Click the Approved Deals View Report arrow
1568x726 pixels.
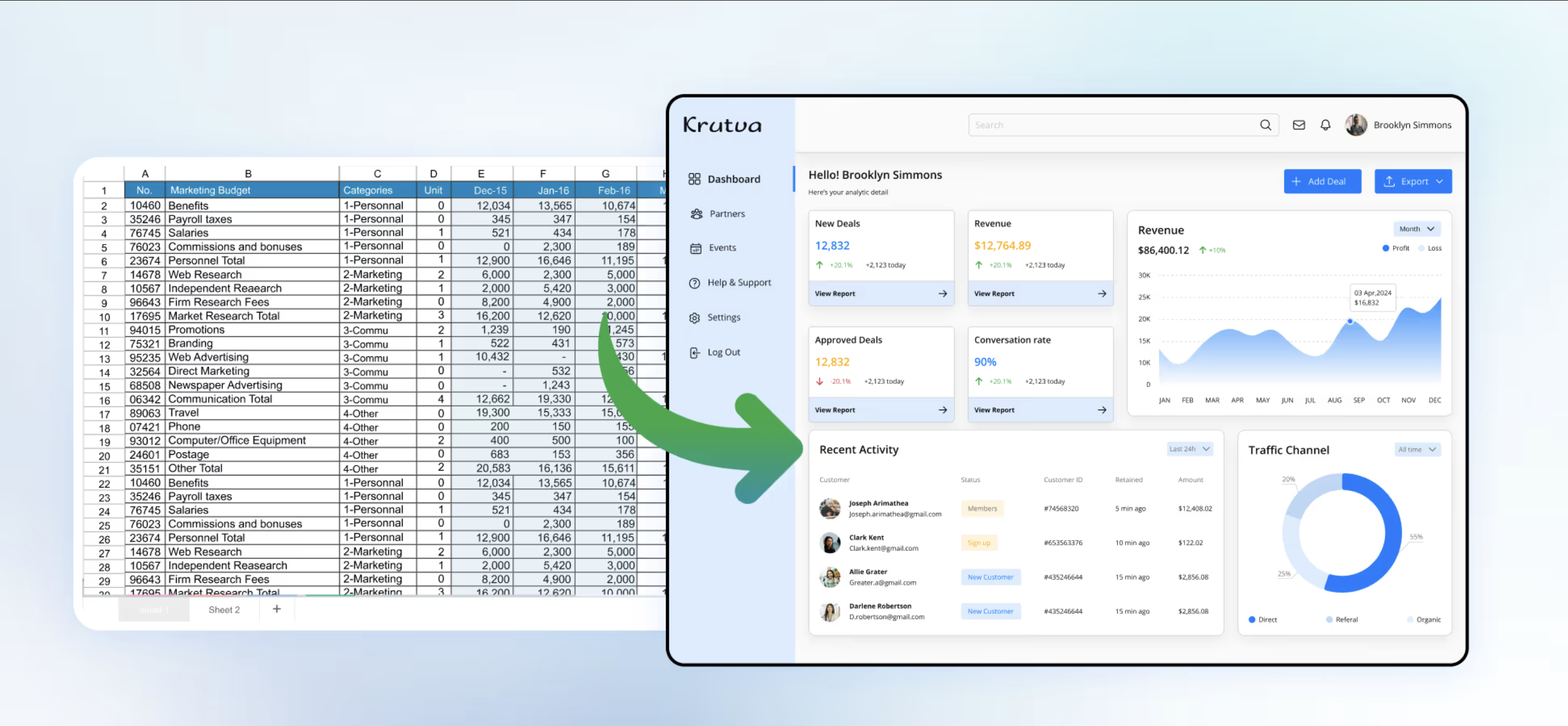(942, 410)
